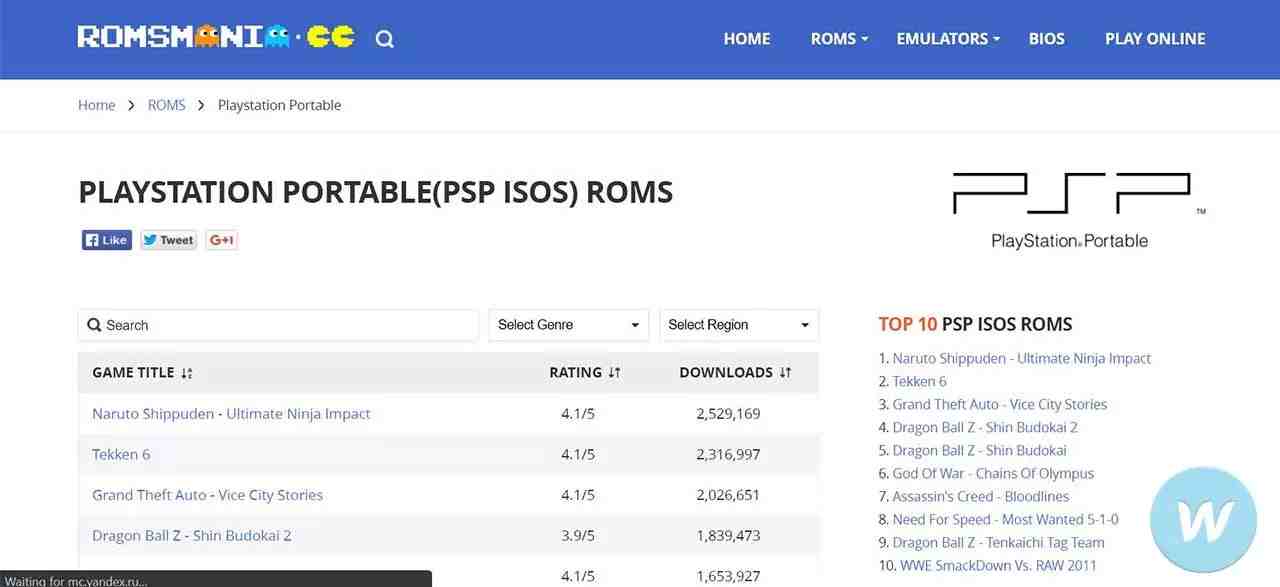Click the Twitter Tweet button

click(169, 240)
